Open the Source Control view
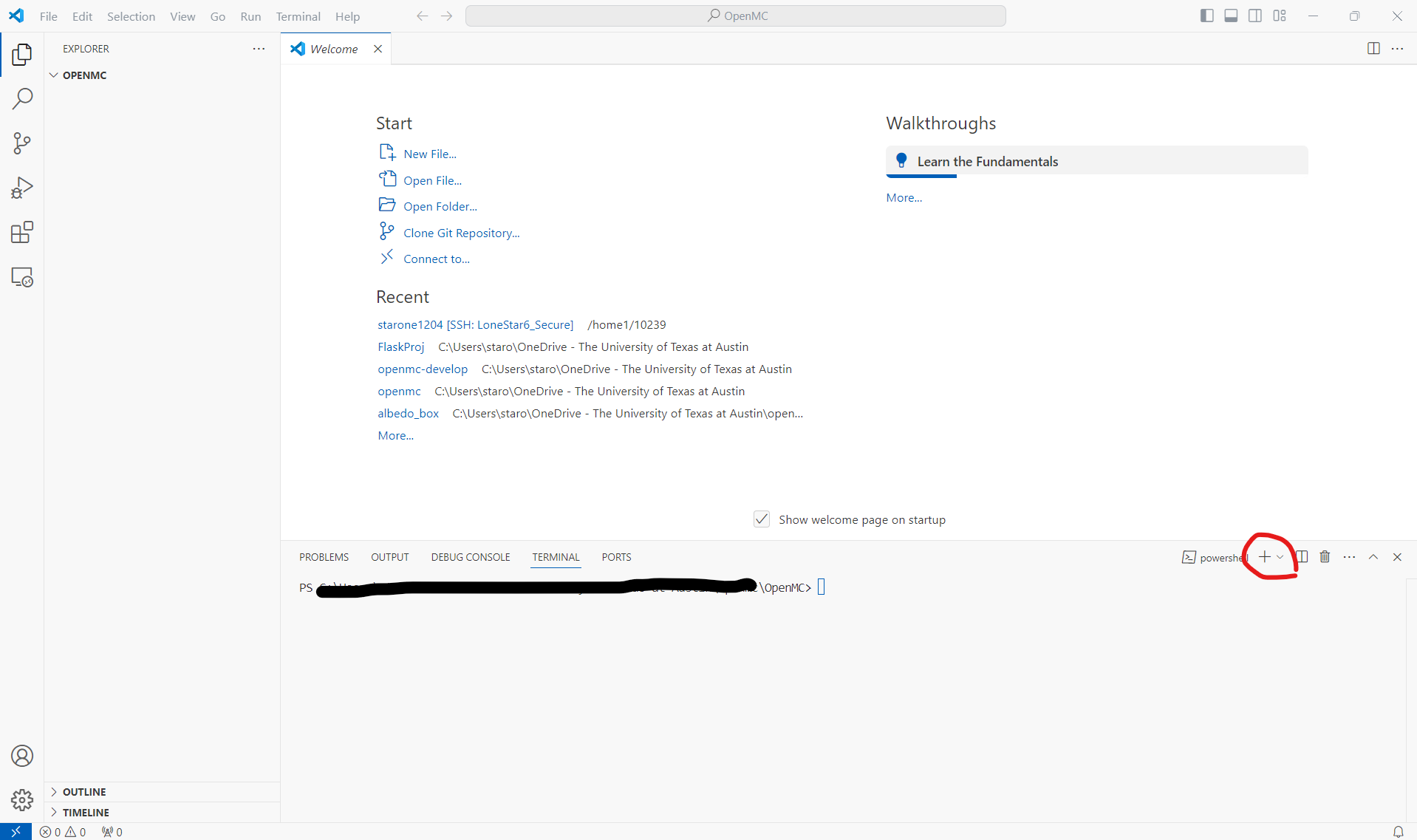1417x840 pixels. point(22,143)
